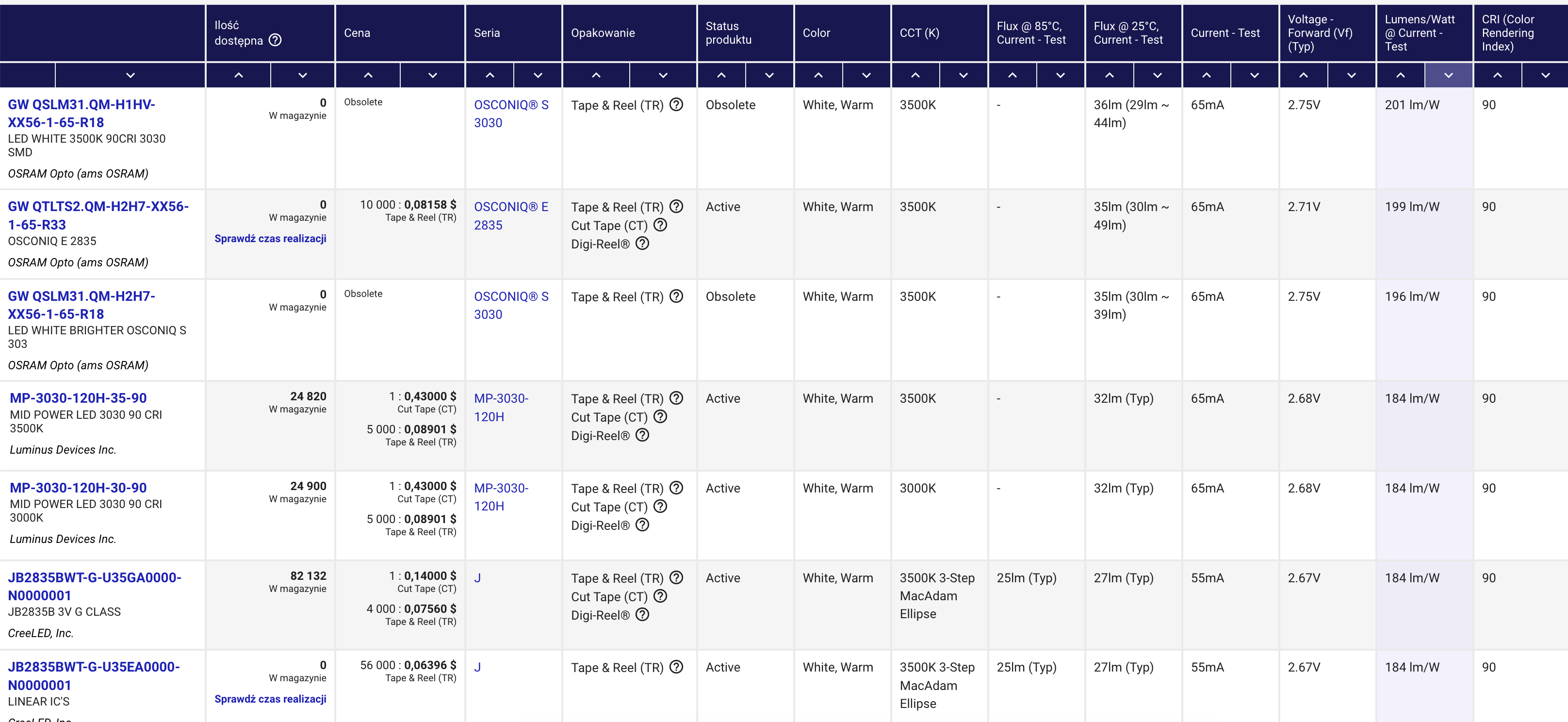Open help icon beside Ilość dostępna header

tap(275, 40)
